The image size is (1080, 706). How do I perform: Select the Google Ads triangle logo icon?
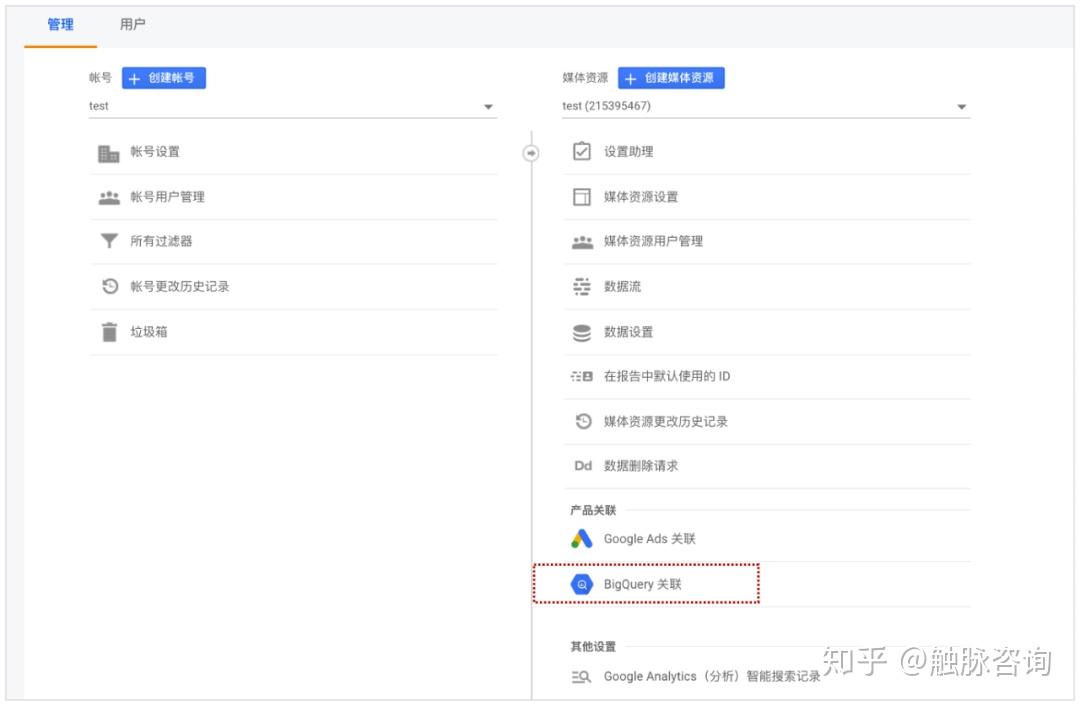pyautogui.click(x=582, y=538)
